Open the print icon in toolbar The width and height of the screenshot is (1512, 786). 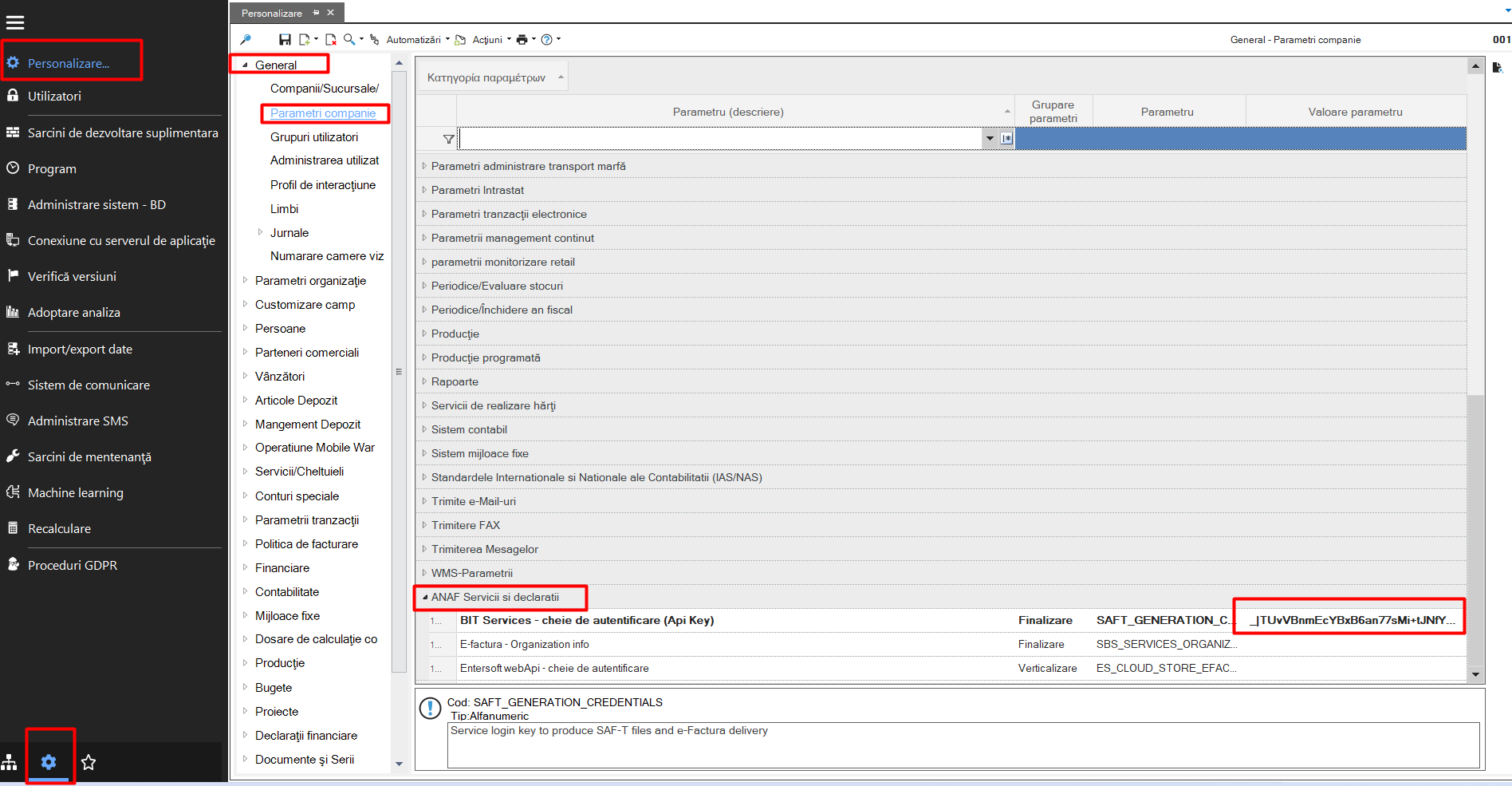tap(522, 39)
